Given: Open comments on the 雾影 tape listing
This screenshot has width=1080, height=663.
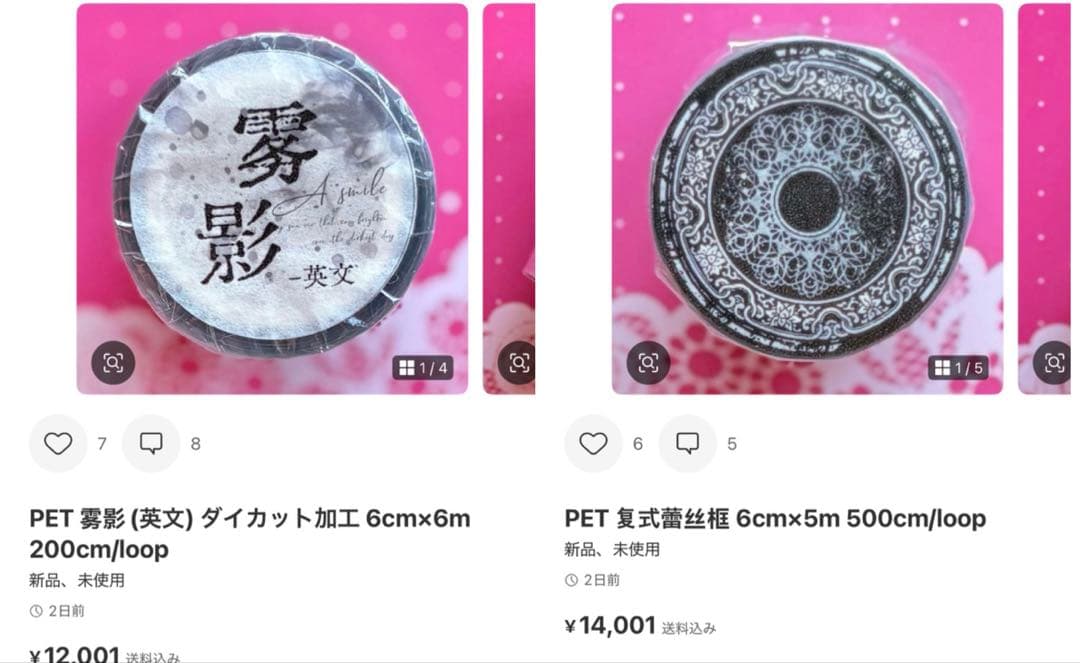Looking at the screenshot, I should (x=151, y=443).
